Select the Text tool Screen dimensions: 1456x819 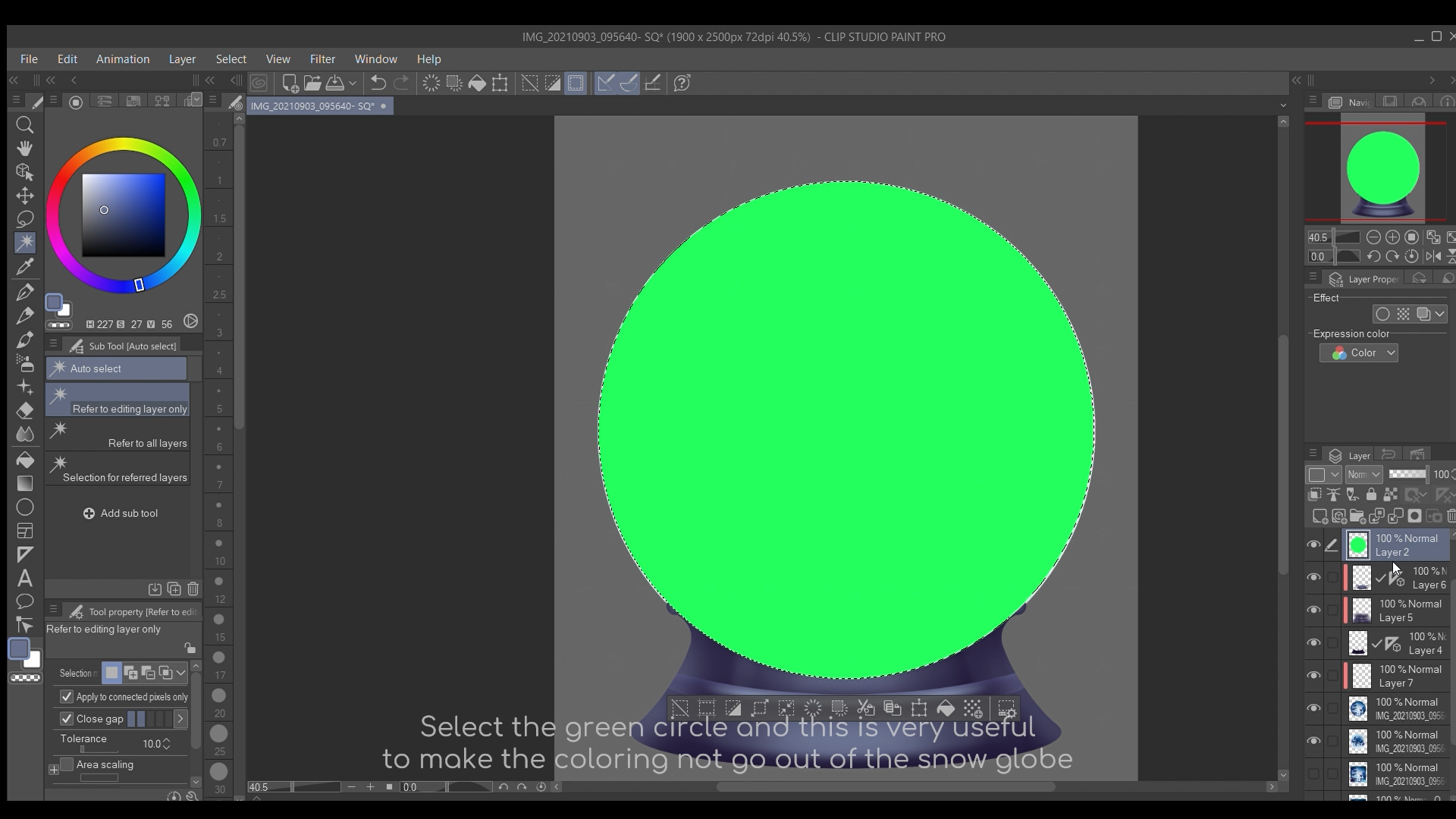click(25, 579)
